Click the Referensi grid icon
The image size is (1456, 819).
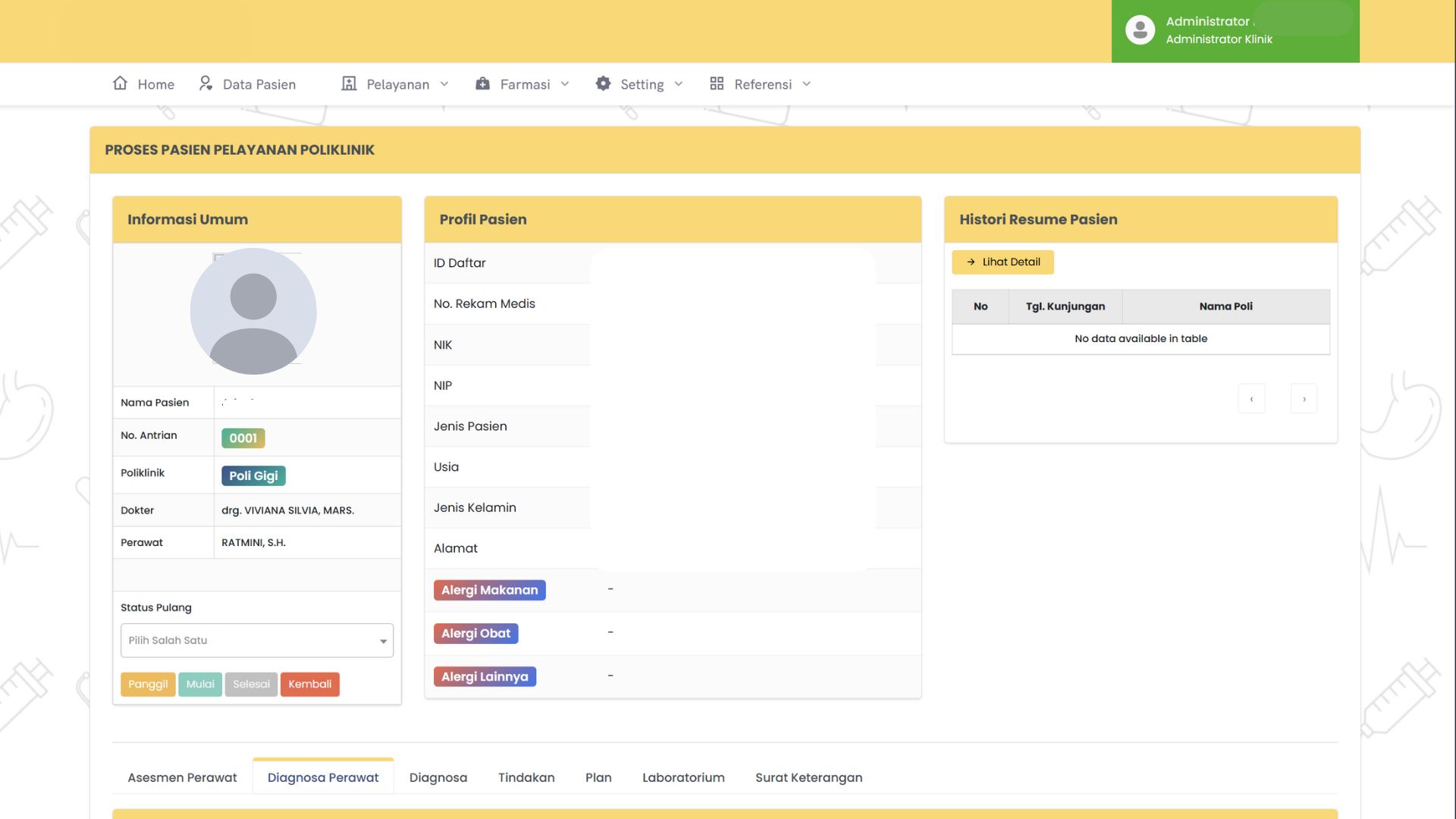(x=717, y=83)
